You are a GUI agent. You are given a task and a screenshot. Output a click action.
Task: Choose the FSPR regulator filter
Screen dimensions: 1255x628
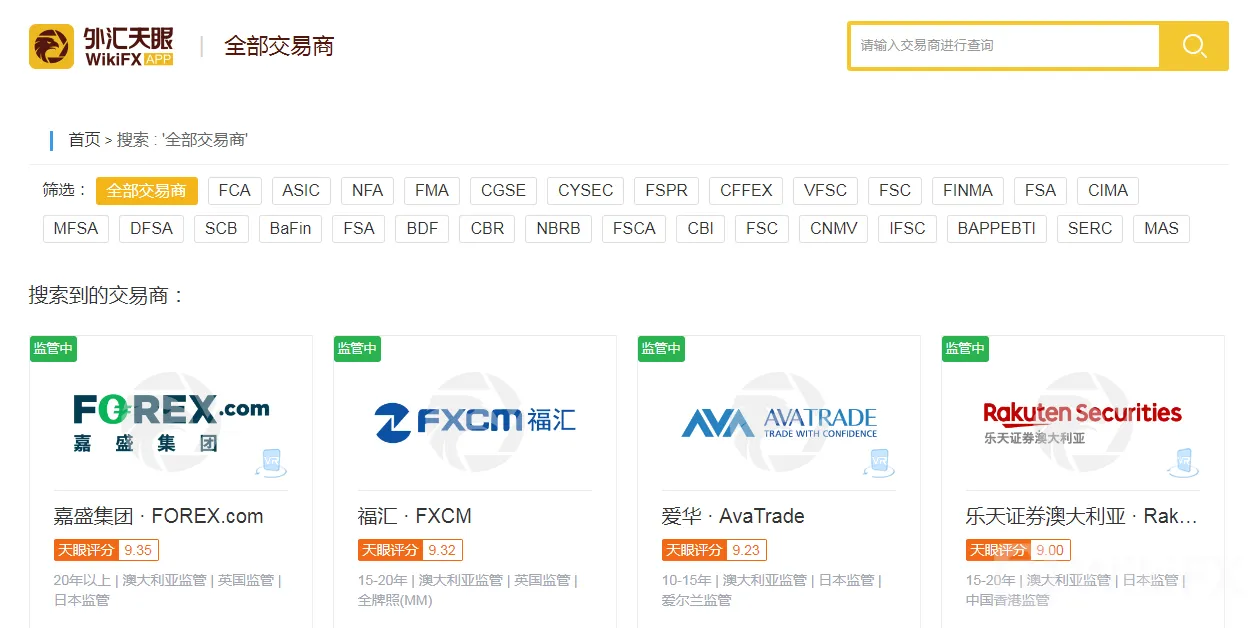click(x=666, y=191)
